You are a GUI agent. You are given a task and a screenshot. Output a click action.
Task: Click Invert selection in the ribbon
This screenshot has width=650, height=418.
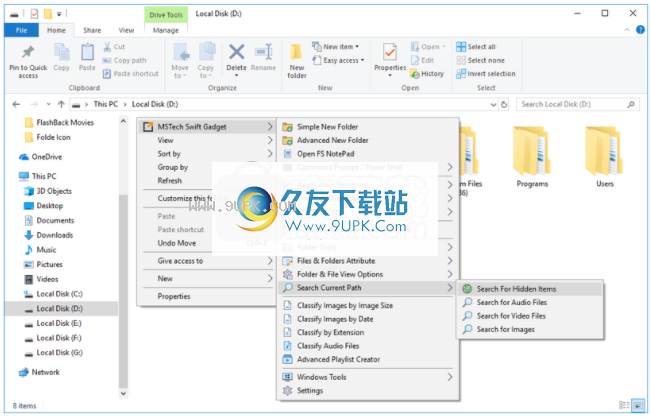click(x=486, y=73)
